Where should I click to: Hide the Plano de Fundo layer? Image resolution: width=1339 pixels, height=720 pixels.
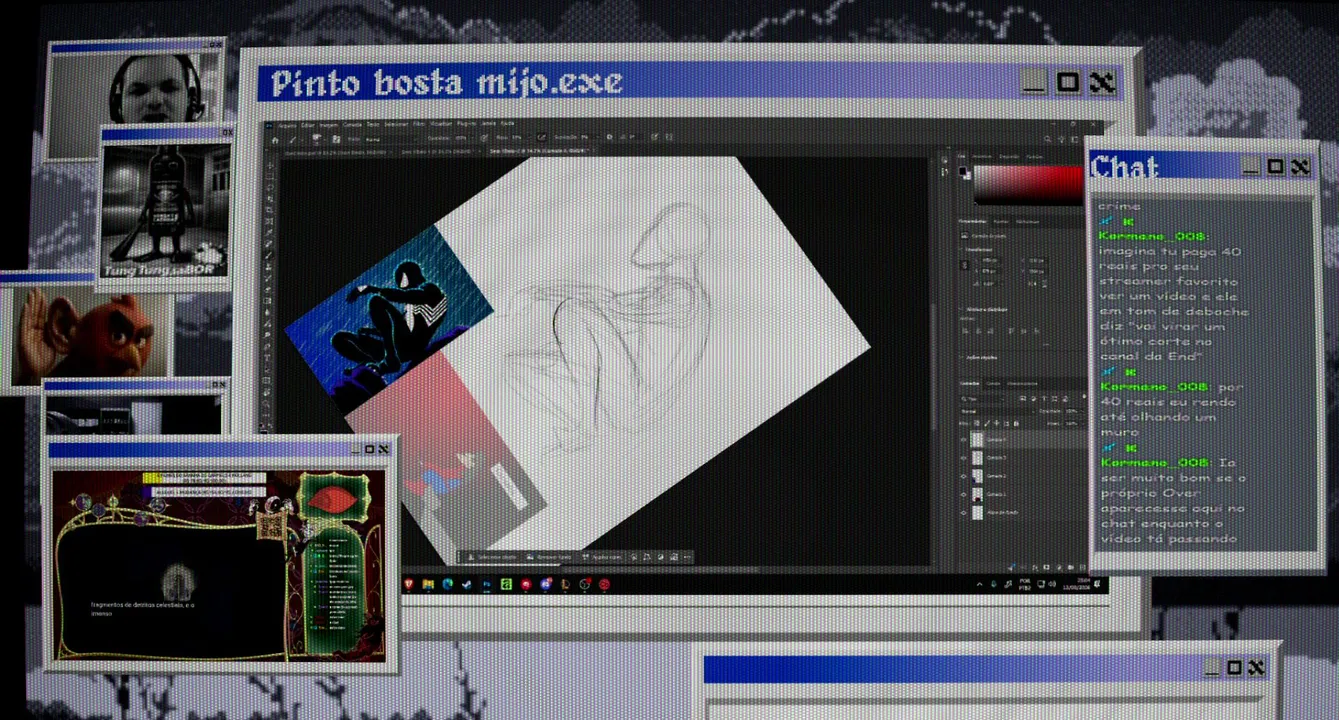click(x=964, y=512)
